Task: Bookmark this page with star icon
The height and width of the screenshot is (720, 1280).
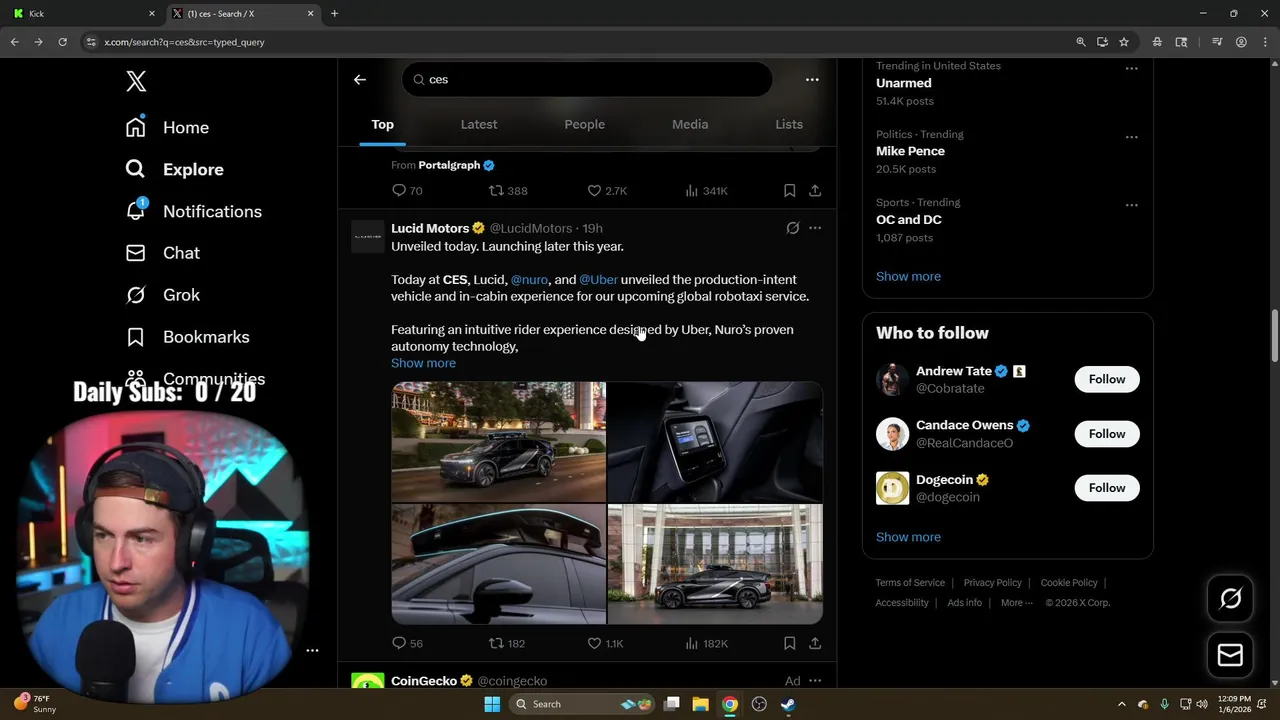Action: [1124, 42]
